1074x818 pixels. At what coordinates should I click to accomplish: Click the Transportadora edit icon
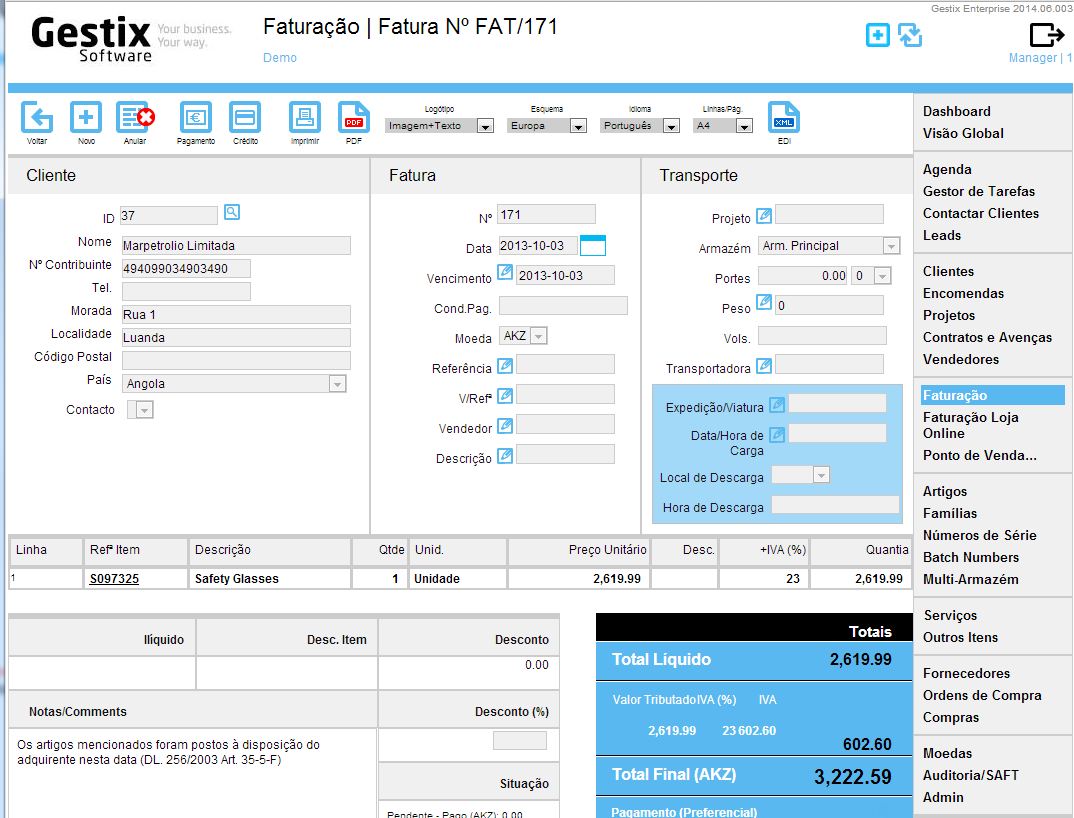pyautogui.click(x=764, y=366)
